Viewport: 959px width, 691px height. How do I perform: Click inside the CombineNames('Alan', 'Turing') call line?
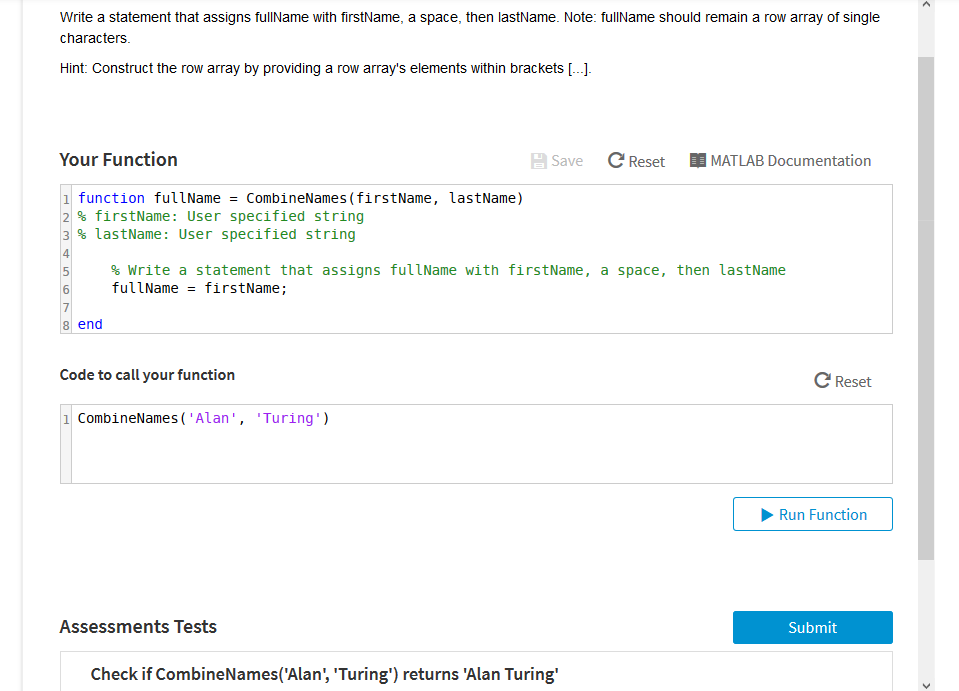(x=200, y=418)
